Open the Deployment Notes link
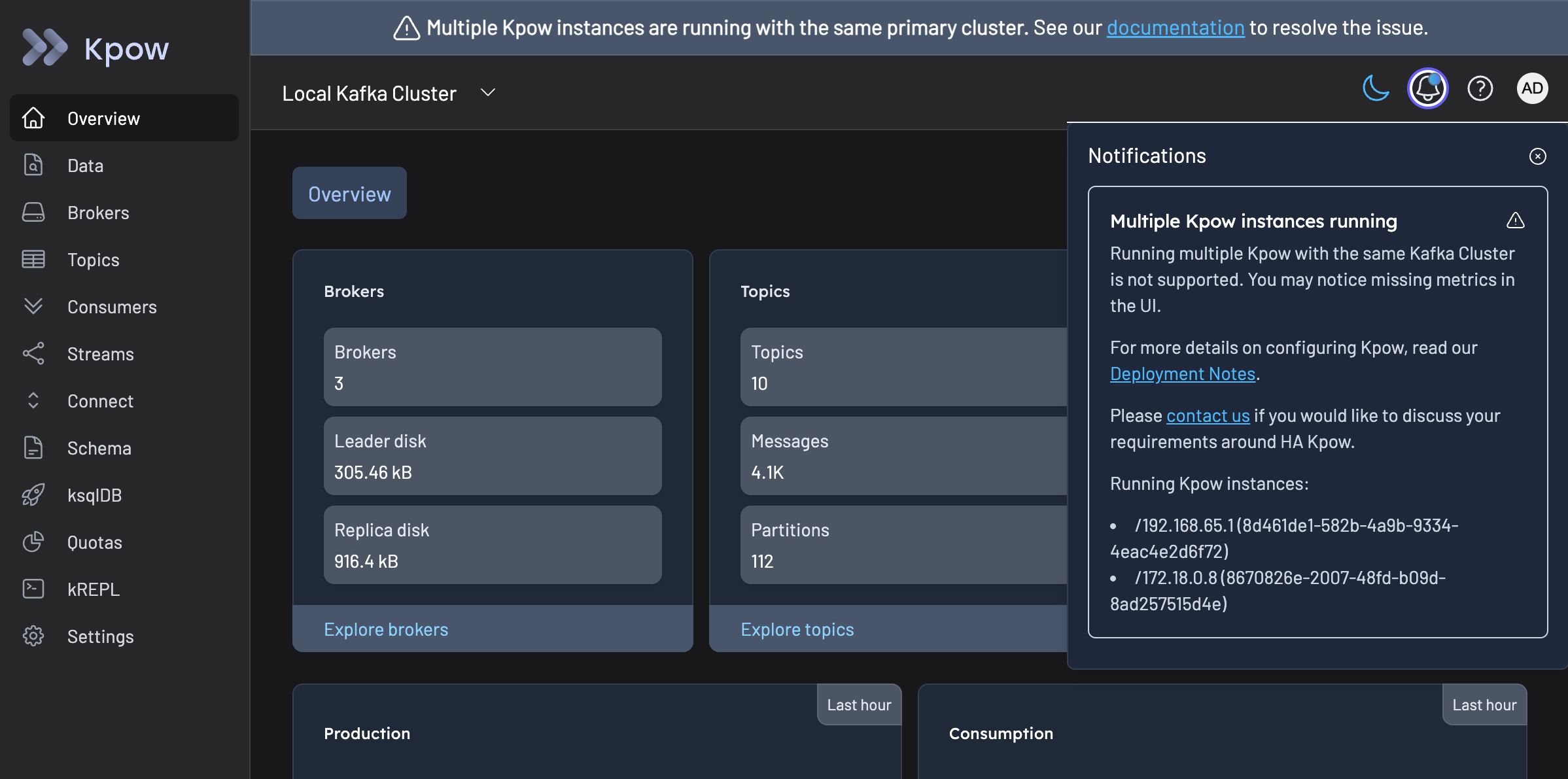 (1183, 373)
